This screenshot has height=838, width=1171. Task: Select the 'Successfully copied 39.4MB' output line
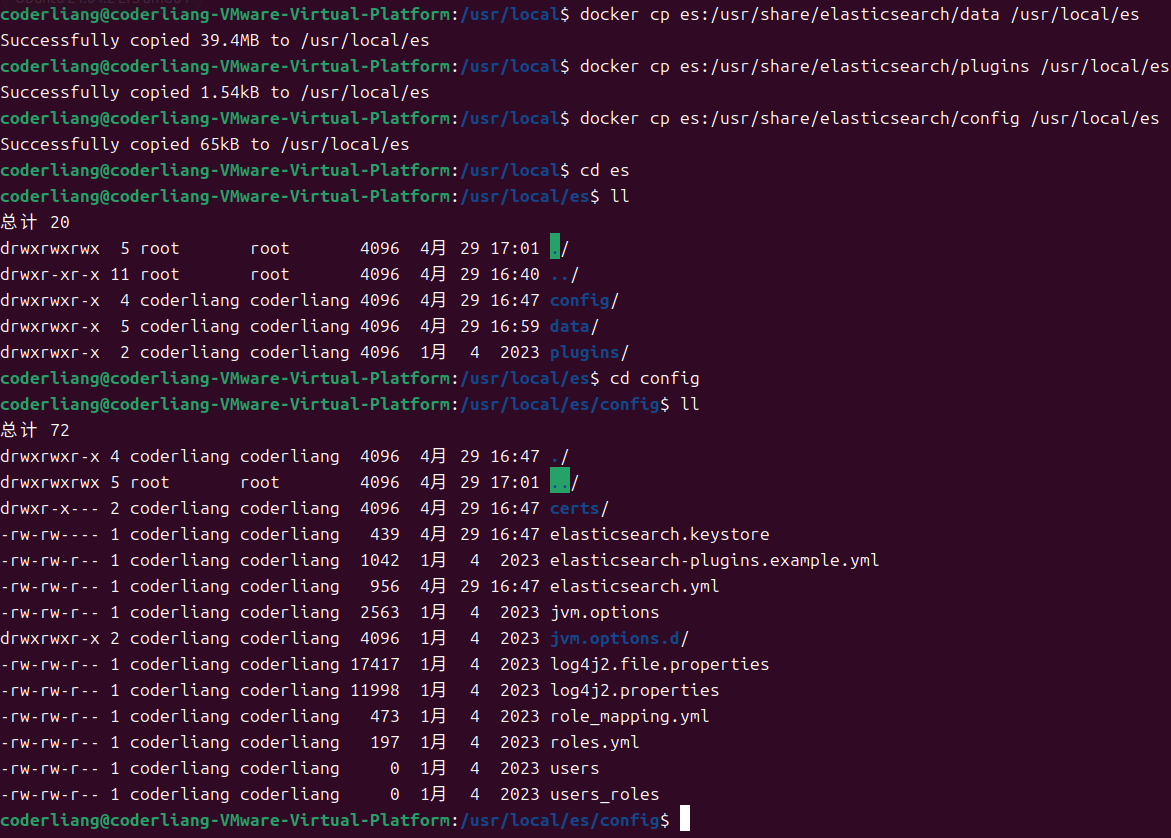(x=215, y=40)
